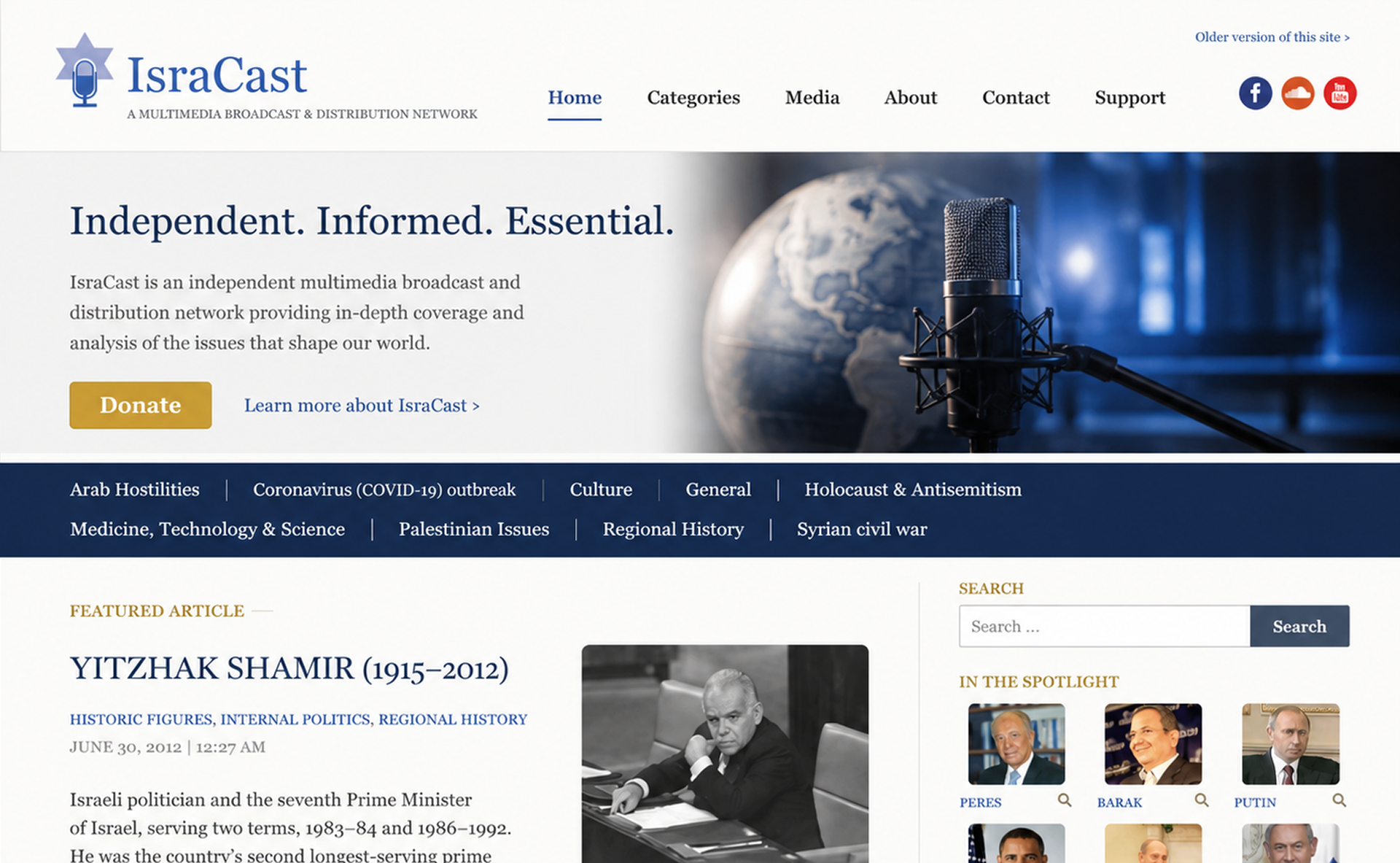1400x863 pixels.
Task: Click the gold Donate button
Action: pyautogui.click(x=141, y=405)
